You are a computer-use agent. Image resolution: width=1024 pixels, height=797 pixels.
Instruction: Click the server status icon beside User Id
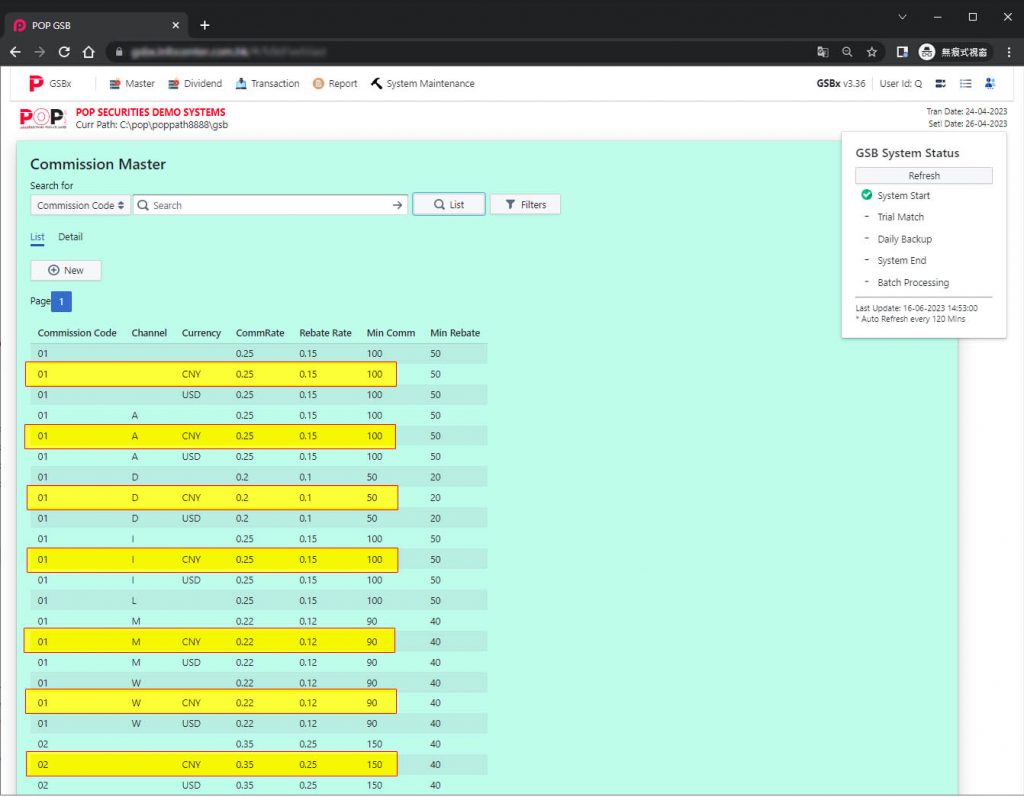[940, 84]
